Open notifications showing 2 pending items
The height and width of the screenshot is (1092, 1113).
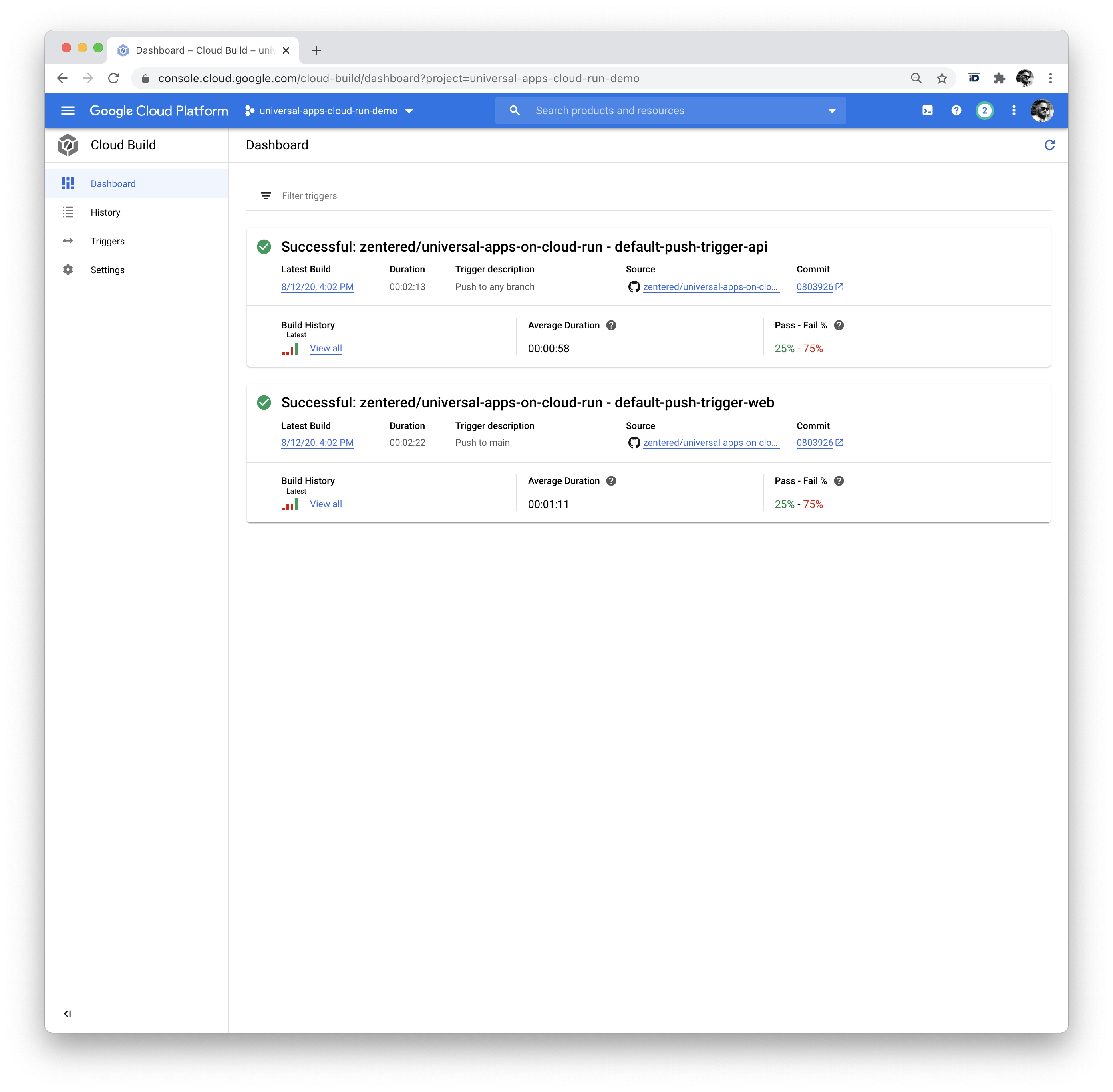coord(984,110)
